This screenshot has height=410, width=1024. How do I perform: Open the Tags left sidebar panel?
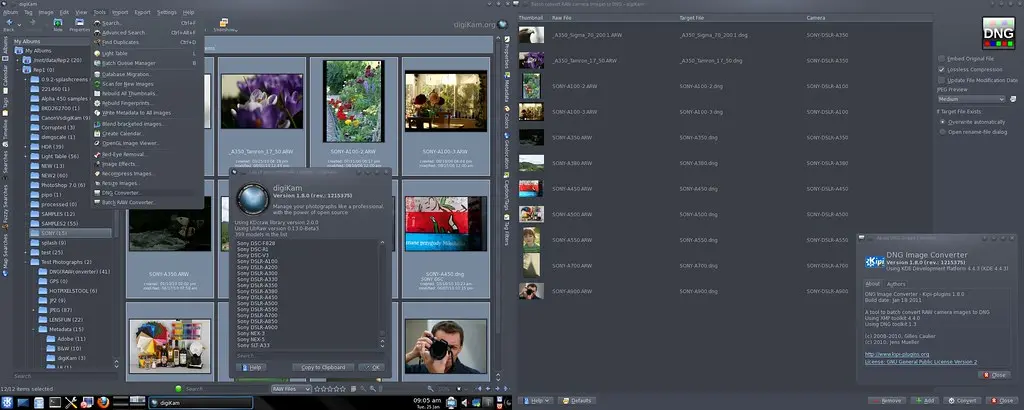(x=6, y=104)
